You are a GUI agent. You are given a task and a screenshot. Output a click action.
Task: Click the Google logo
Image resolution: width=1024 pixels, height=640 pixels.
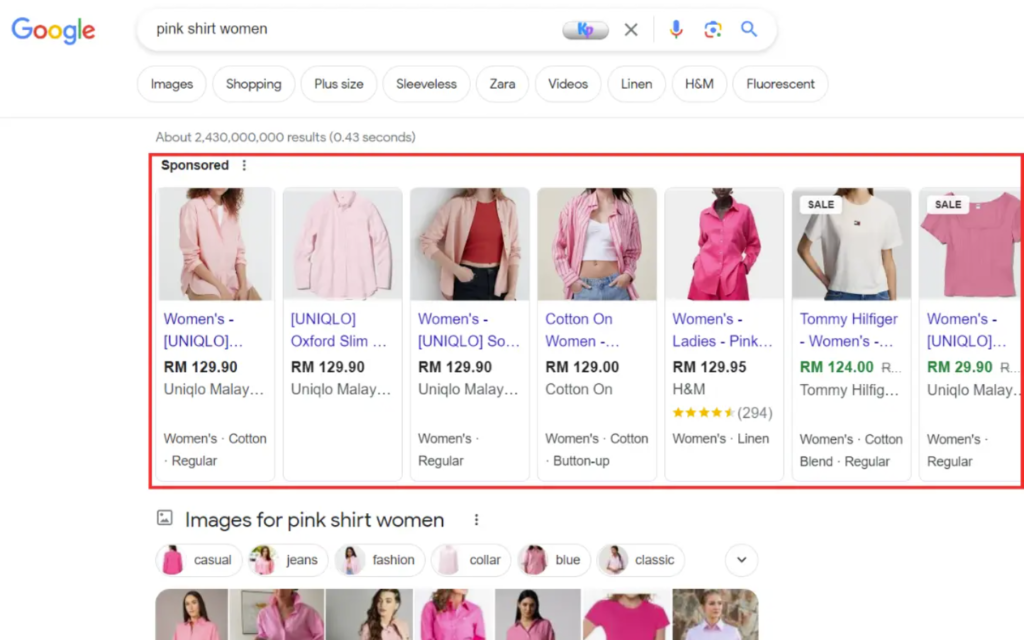tap(54, 30)
